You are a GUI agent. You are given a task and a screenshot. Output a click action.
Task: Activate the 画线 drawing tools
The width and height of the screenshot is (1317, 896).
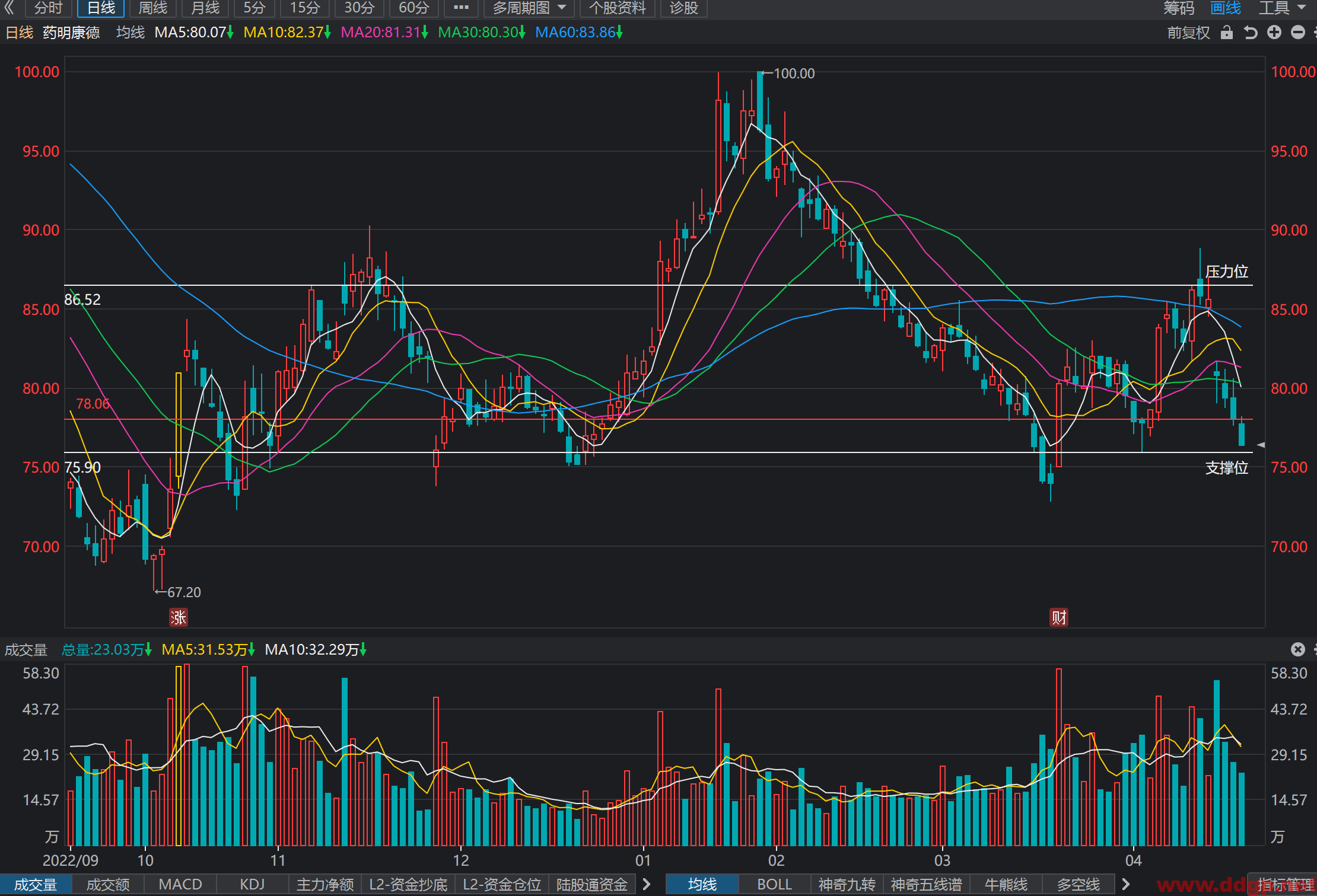pyautogui.click(x=1226, y=8)
